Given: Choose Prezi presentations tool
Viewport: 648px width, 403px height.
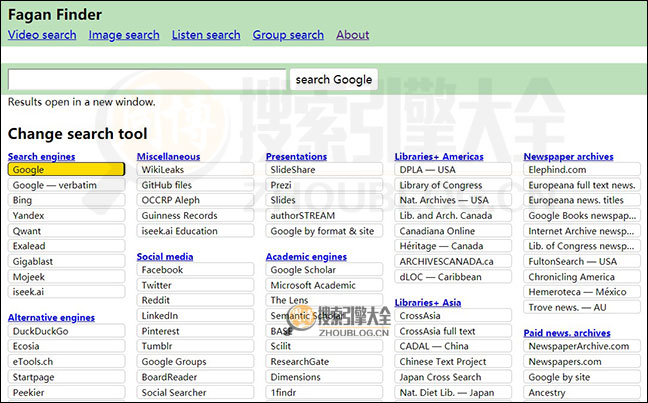Looking at the screenshot, I should click(324, 185).
